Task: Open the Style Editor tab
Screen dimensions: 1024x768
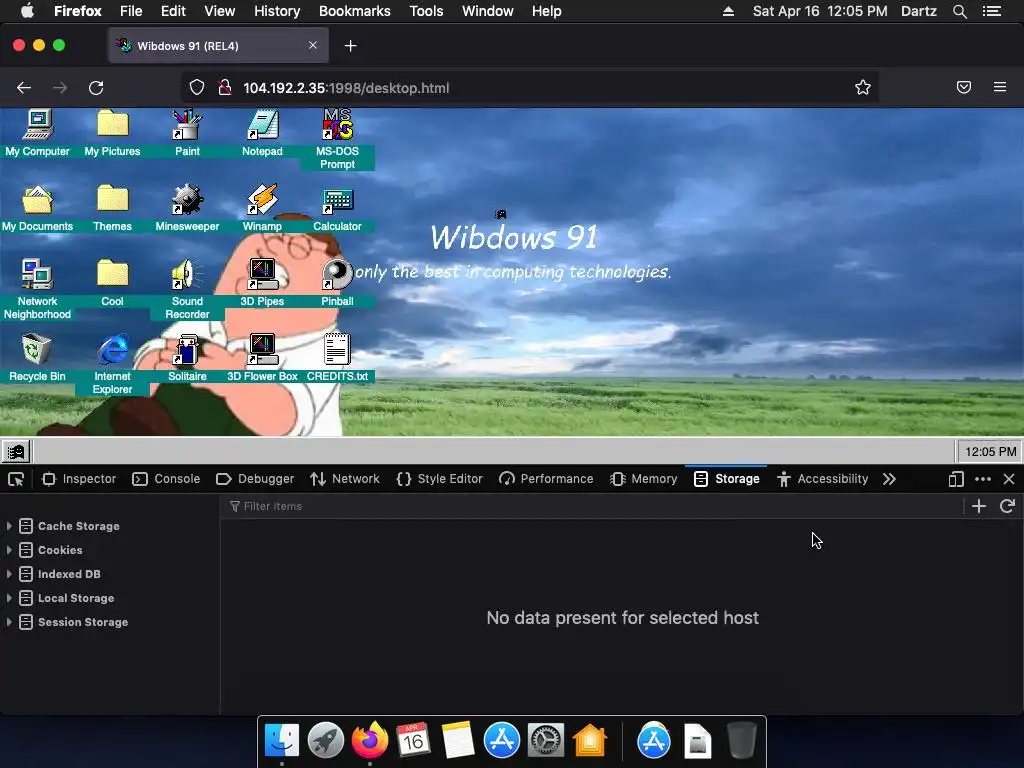Action: point(440,479)
